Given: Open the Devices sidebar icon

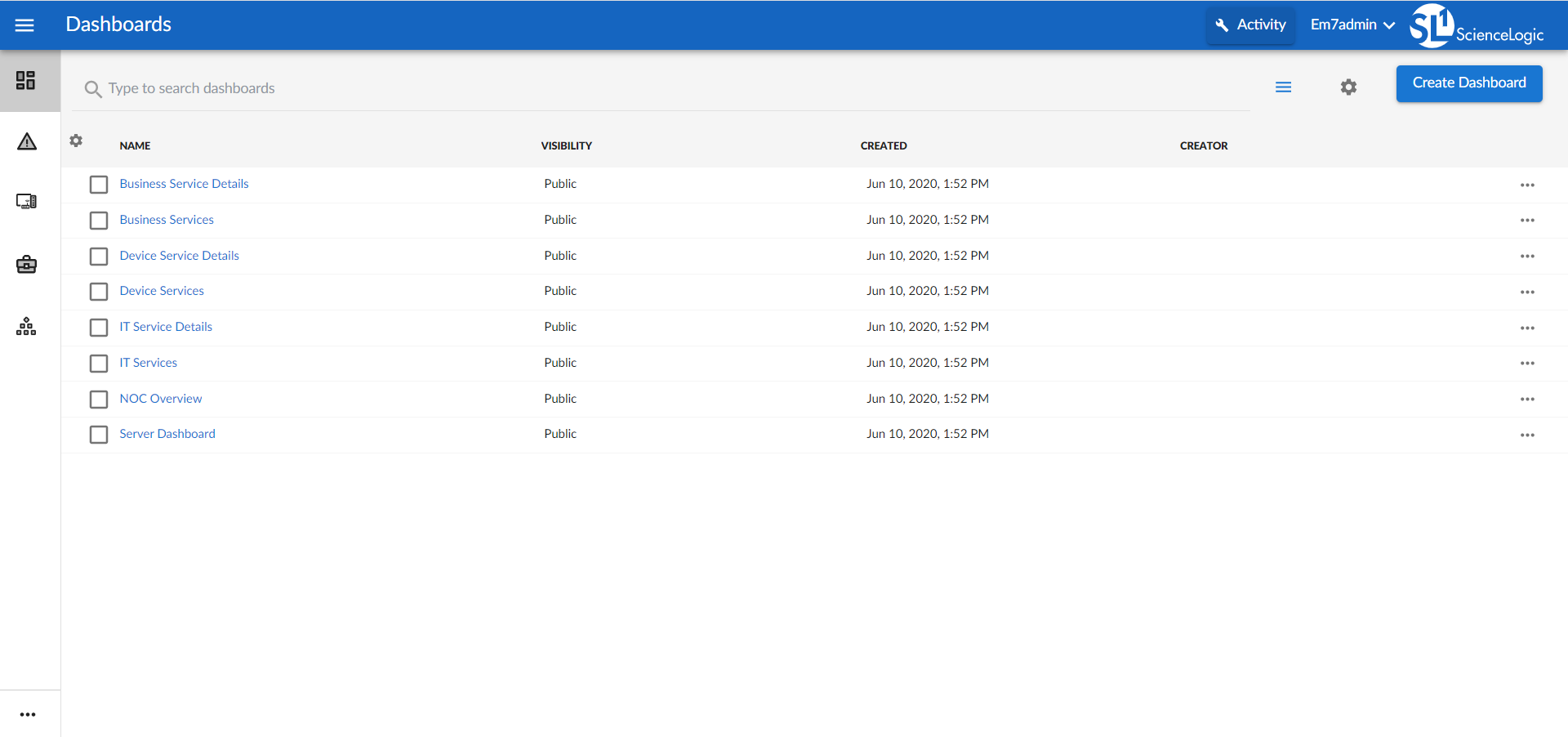Looking at the screenshot, I should 26,202.
